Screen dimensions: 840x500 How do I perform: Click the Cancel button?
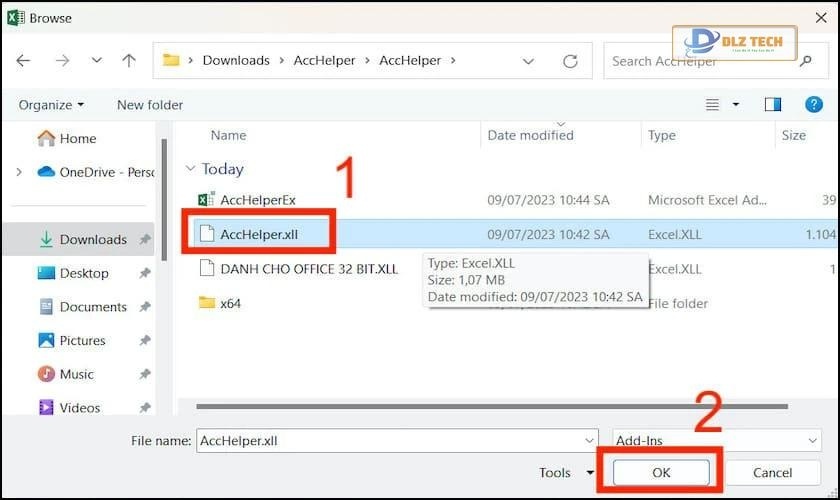[x=772, y=473]
